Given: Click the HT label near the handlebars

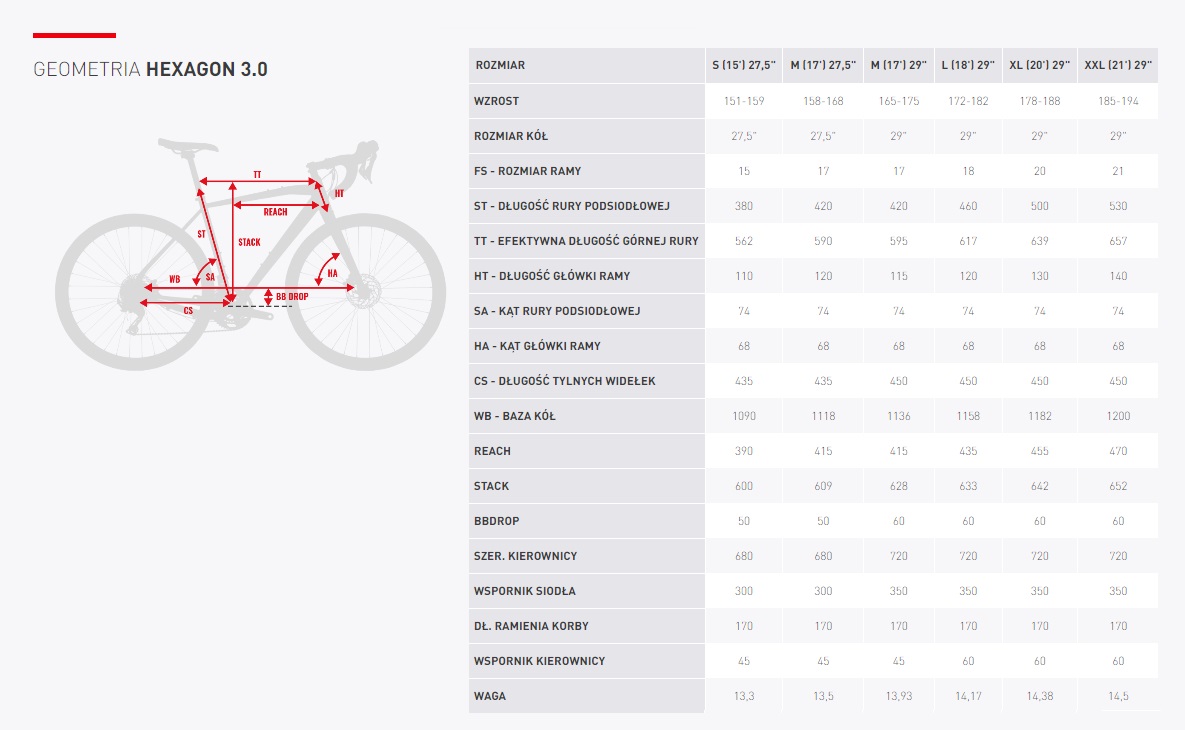Looking at the screenshot, I should click(x=339, y=193).
